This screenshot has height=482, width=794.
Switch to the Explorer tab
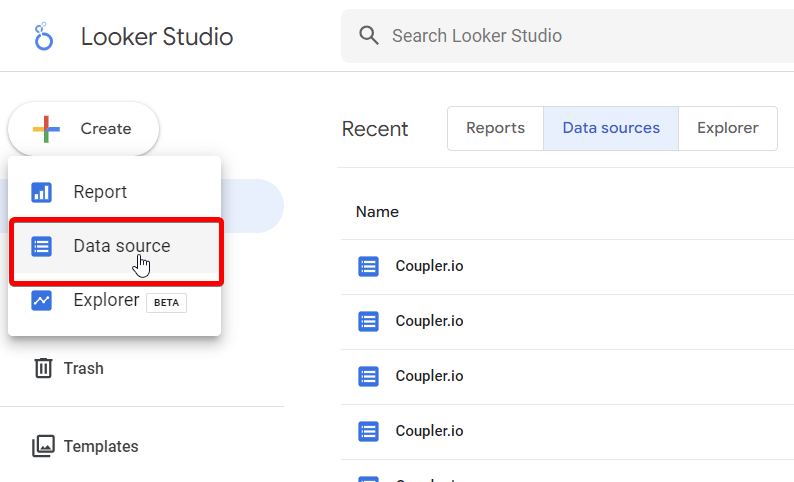coord(728,128)
